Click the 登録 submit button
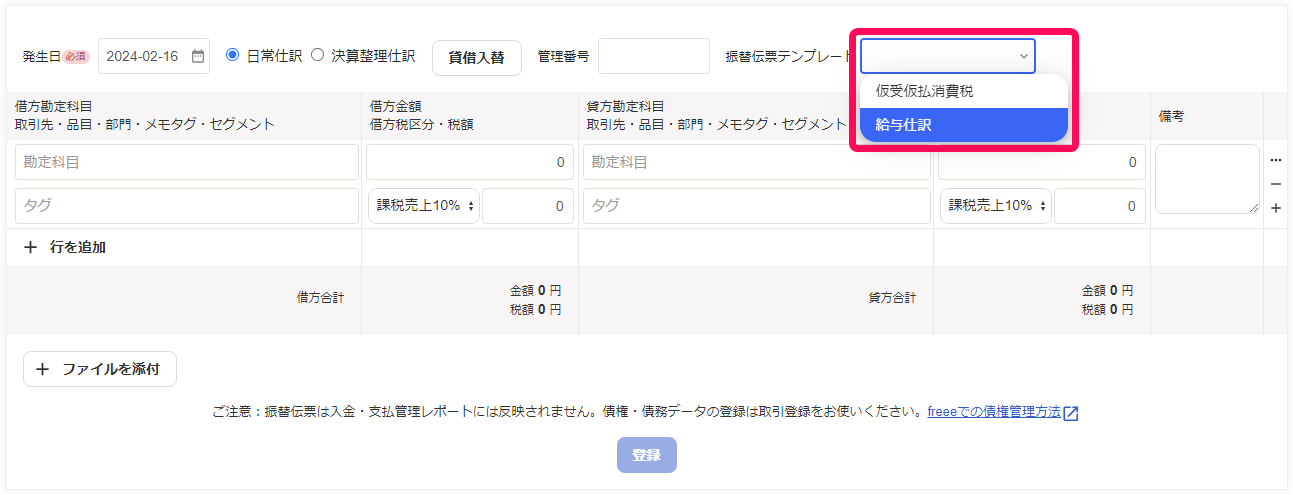Viewport: 1293px width, 495px height. click(x=647, y=455)
